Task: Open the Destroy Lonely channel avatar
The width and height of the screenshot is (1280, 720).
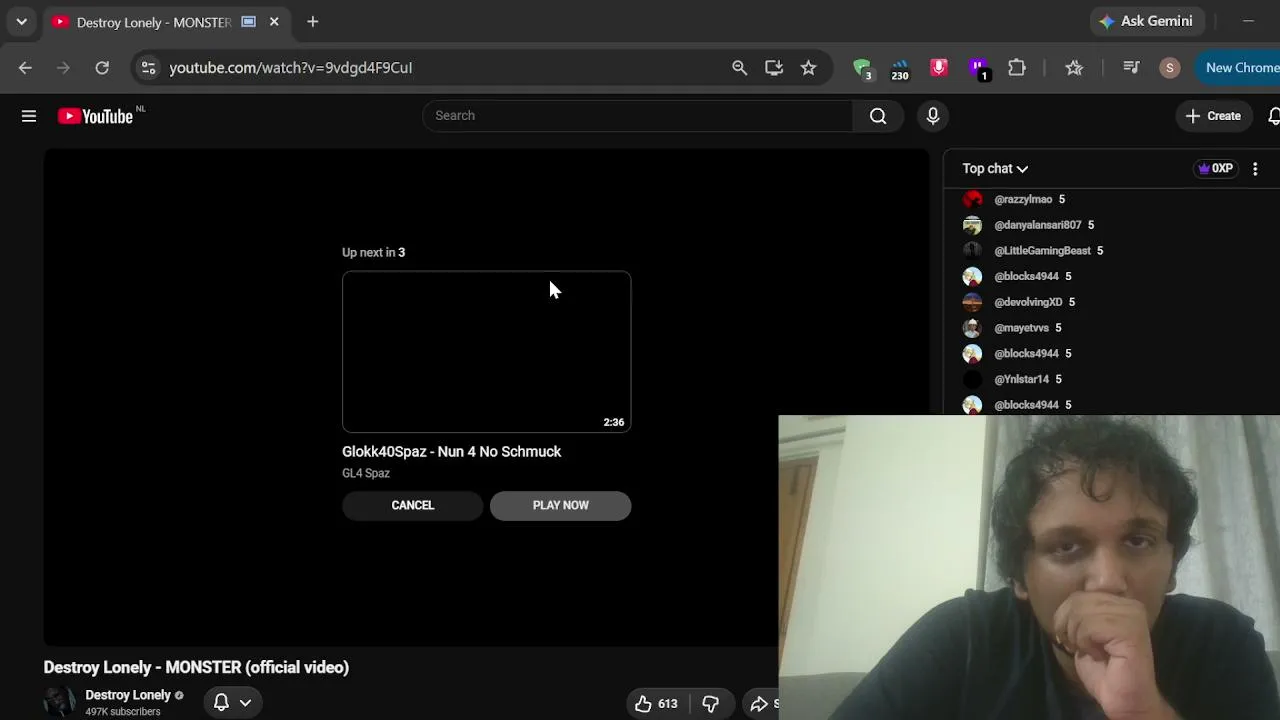Action: [x=60, y=702]
